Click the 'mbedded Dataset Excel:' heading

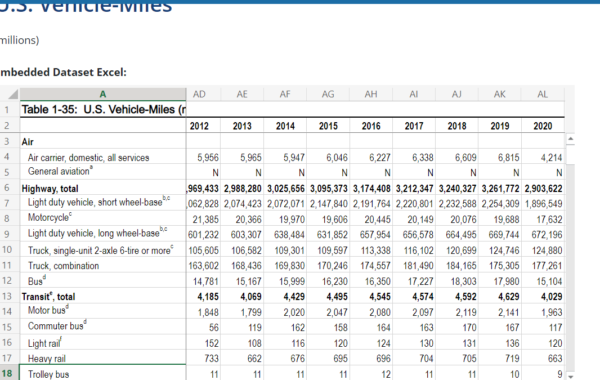[x=63, y=72]
